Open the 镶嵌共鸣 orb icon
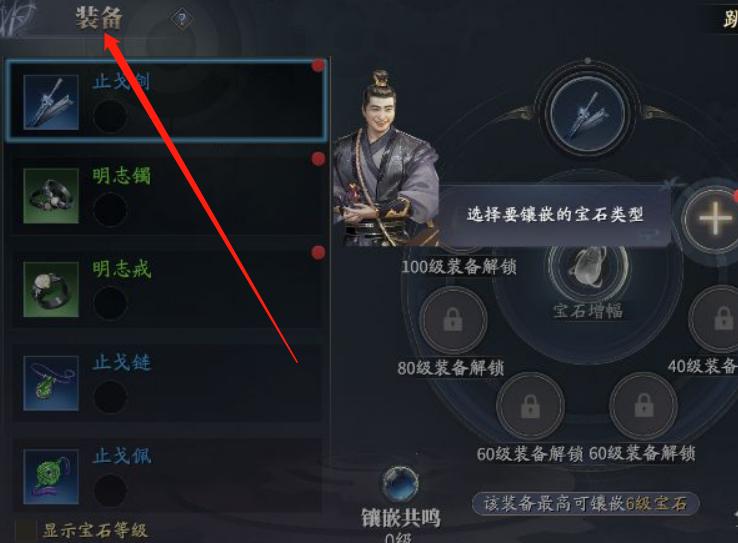The height and width of the screenshot is (543, 738). [x=400, y=484]
